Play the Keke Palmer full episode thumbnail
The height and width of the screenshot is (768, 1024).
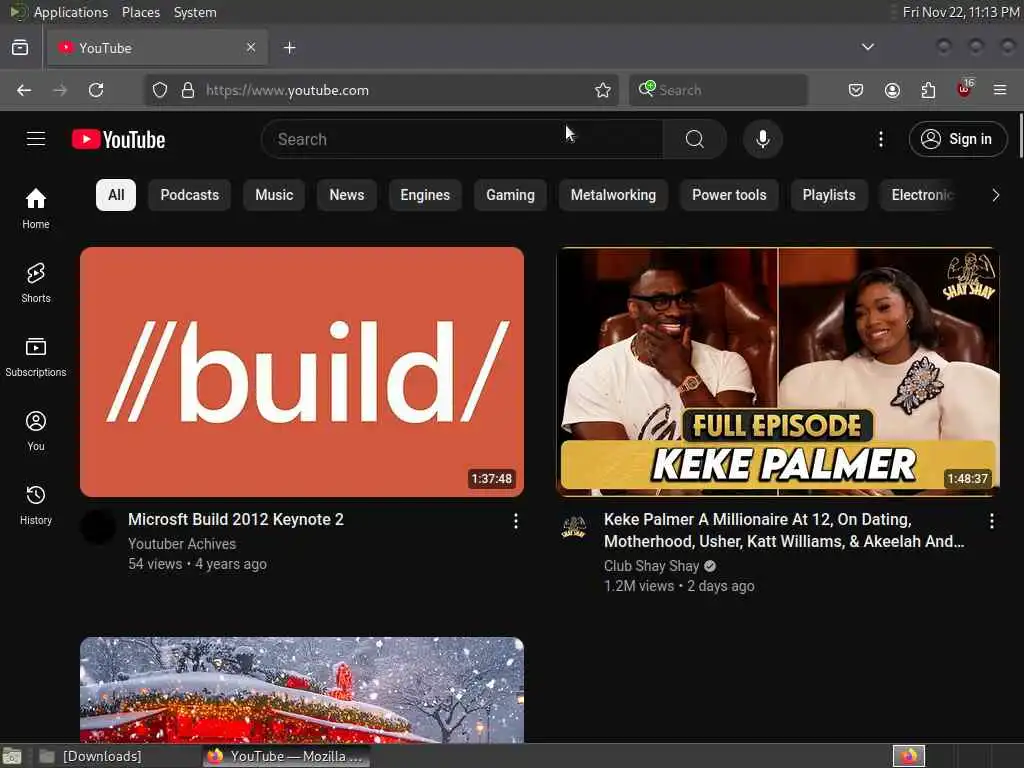pyautogui.click(x=778, y=372)
